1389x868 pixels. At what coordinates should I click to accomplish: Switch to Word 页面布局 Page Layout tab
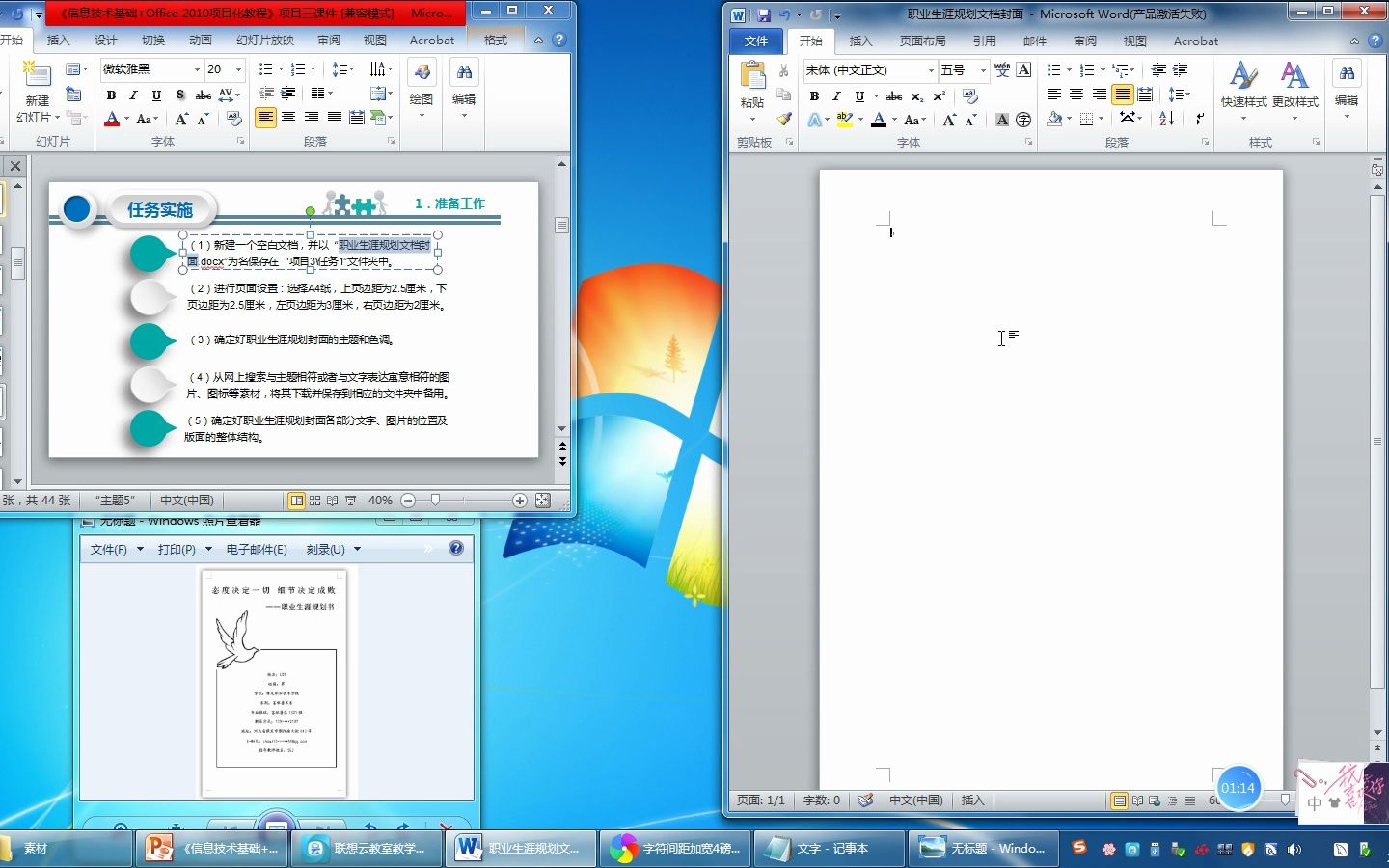pos(923,41)
